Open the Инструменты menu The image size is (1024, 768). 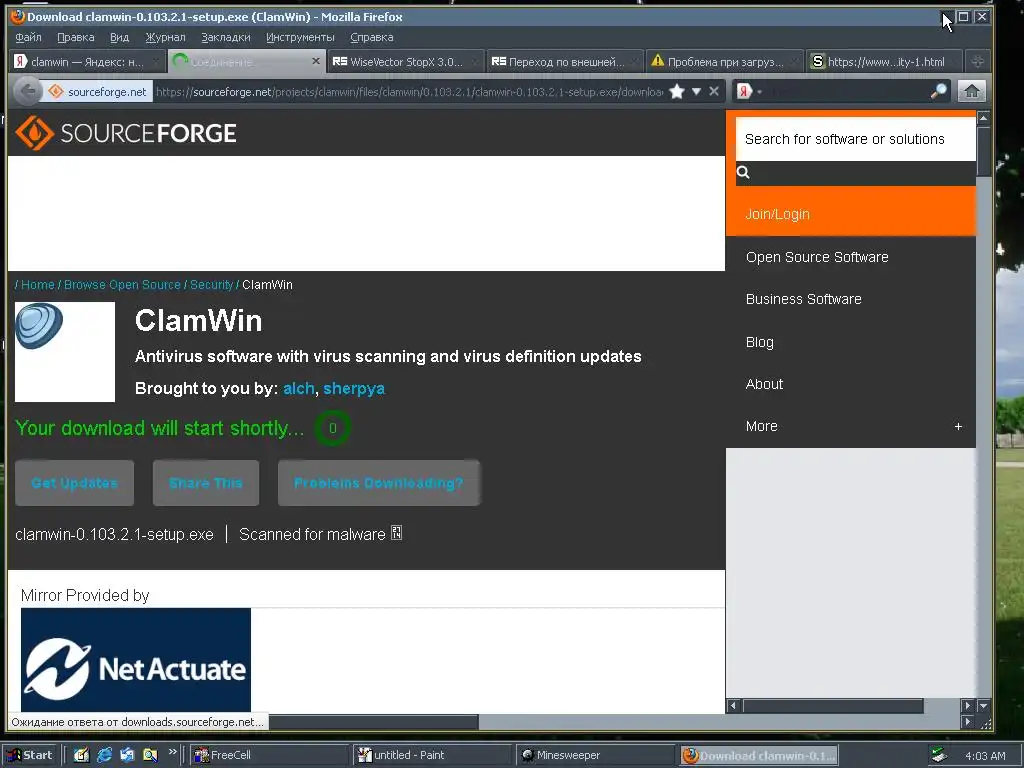pos(300,37)
